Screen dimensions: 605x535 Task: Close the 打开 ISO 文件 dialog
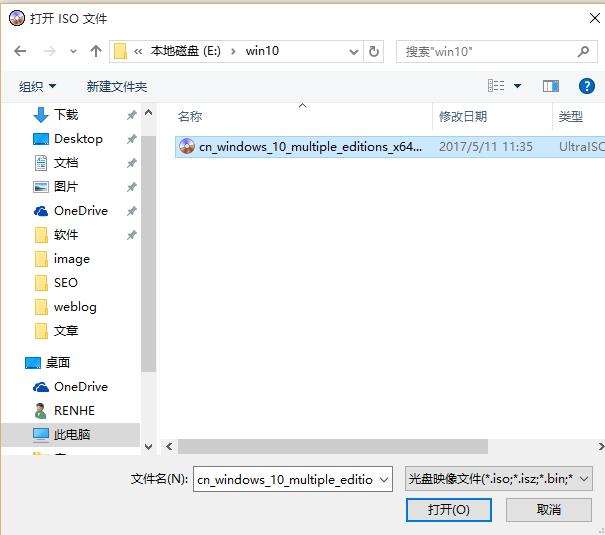(595, 18)
